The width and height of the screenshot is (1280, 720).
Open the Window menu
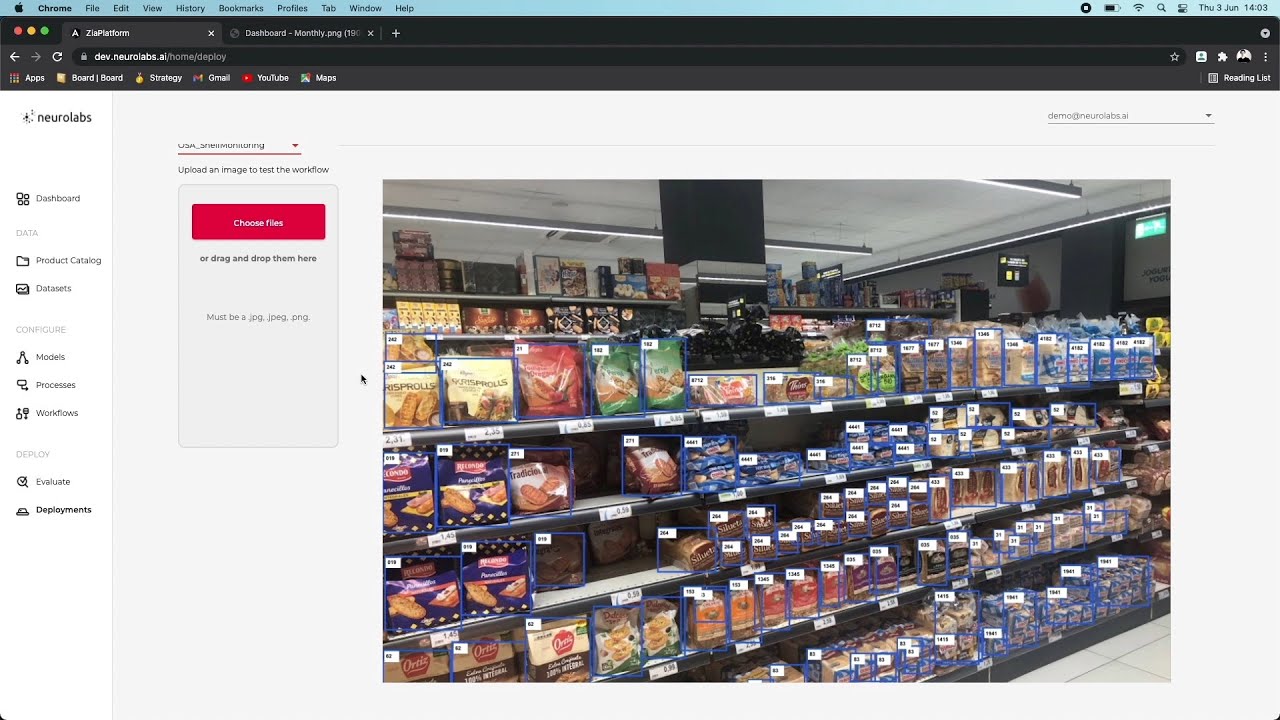[365, 8]
